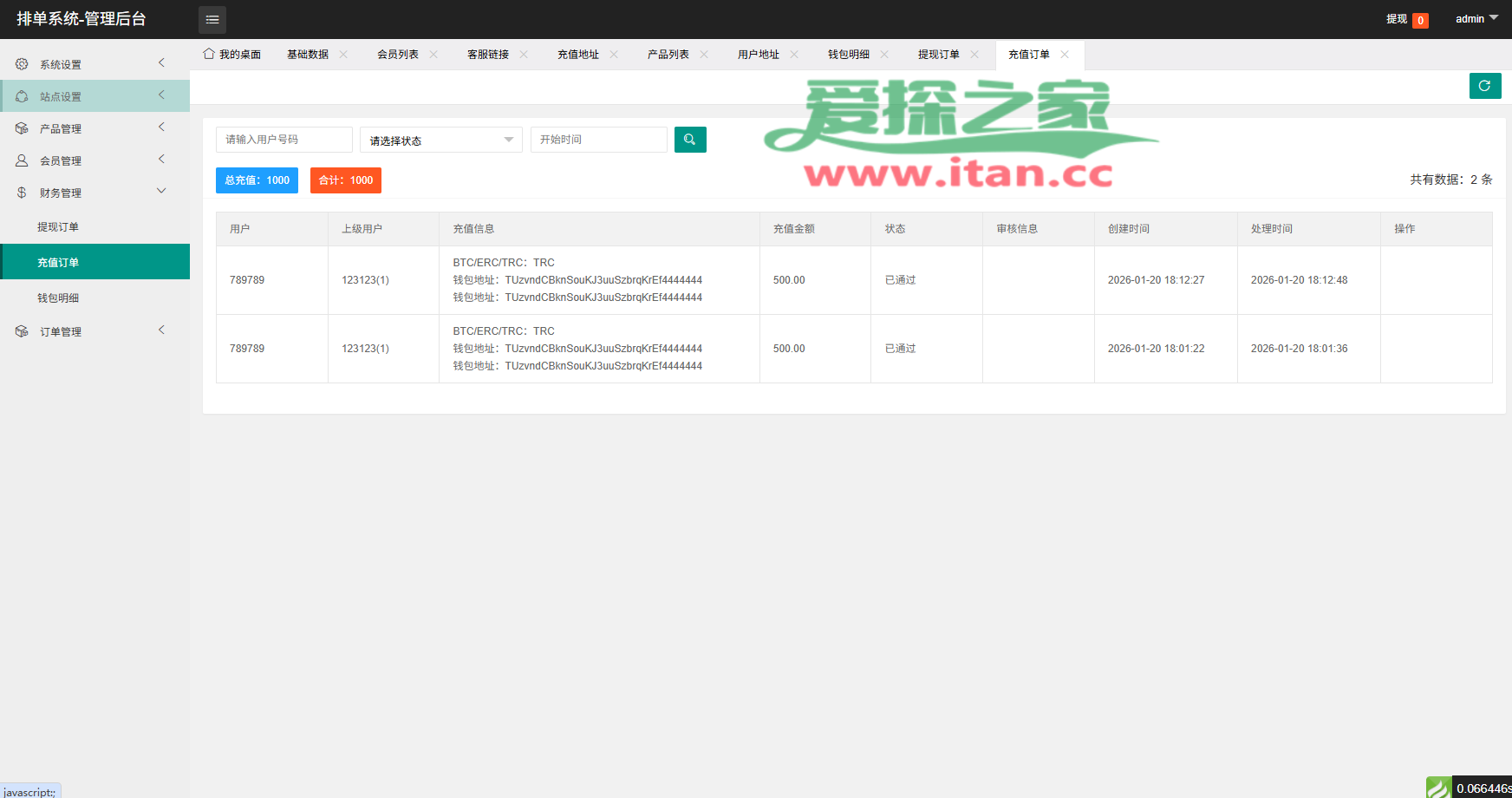The width and height of the screenshot is (1512, 798).
Task: Click the 总充值 blue button
Action: tap(257, 180)
